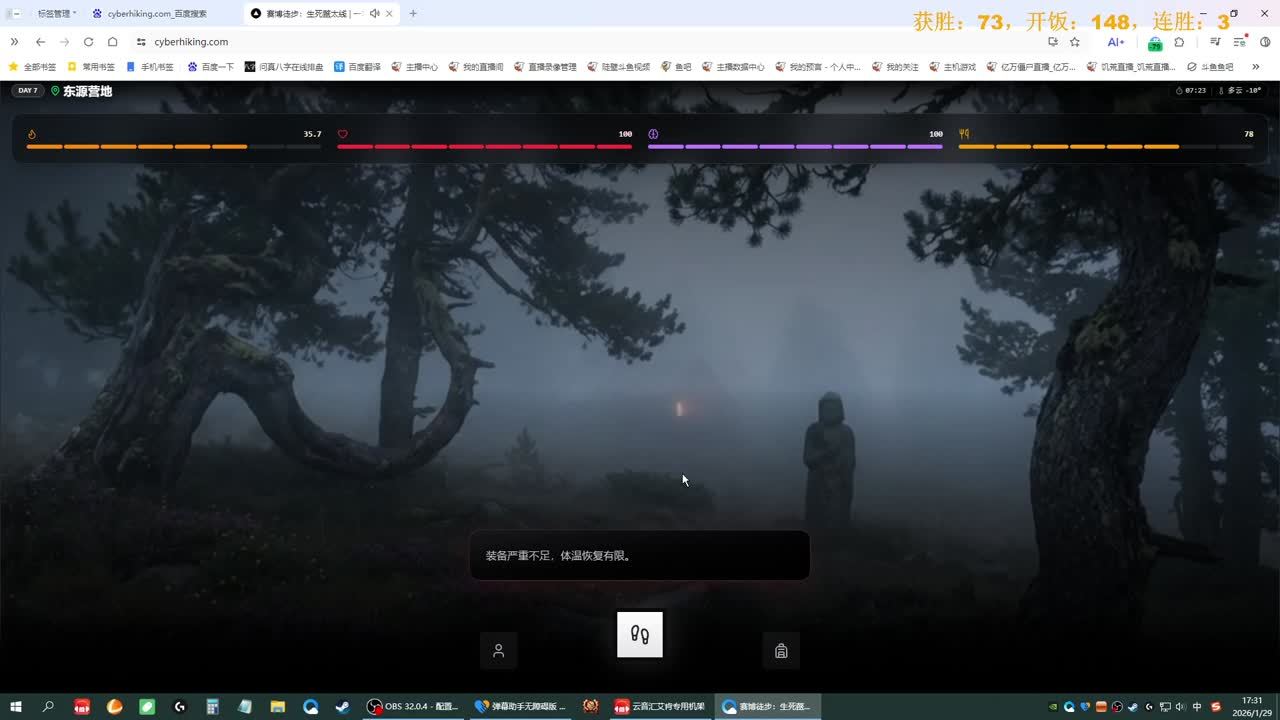The height and width of the screenshot is (720, 1280).
Task: Click the fork-and-knife hunger icon
Action: point(964,134)
